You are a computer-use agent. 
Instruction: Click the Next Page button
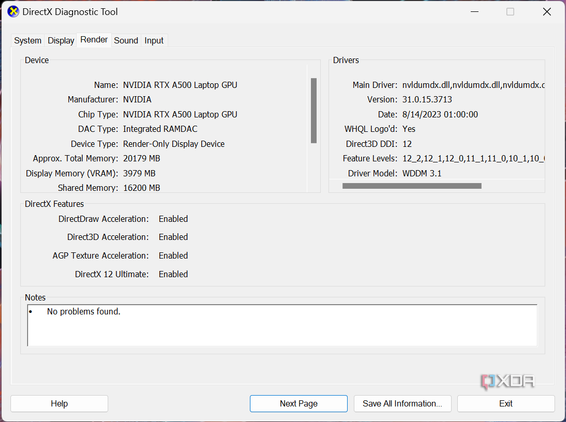(299, 404)
